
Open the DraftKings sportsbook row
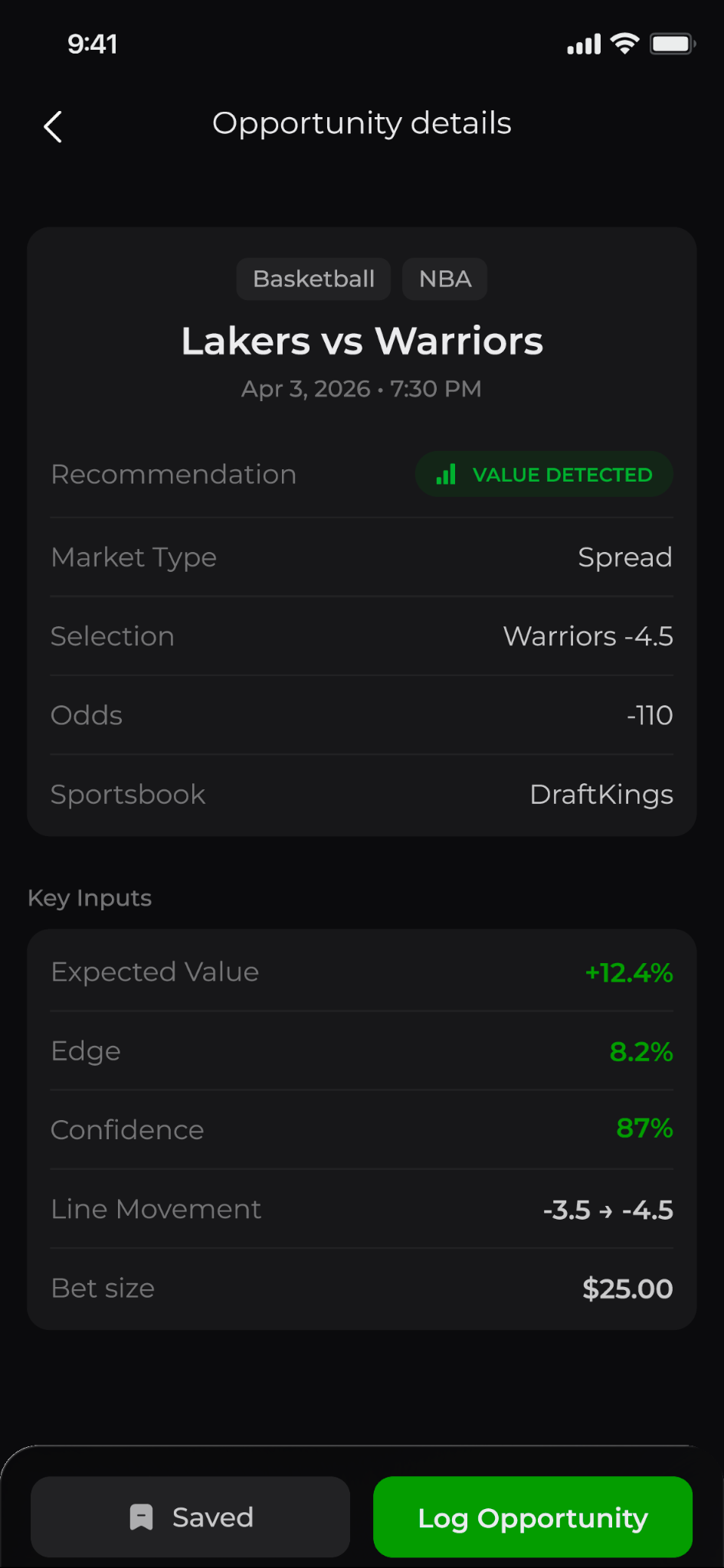pos(362,794)
